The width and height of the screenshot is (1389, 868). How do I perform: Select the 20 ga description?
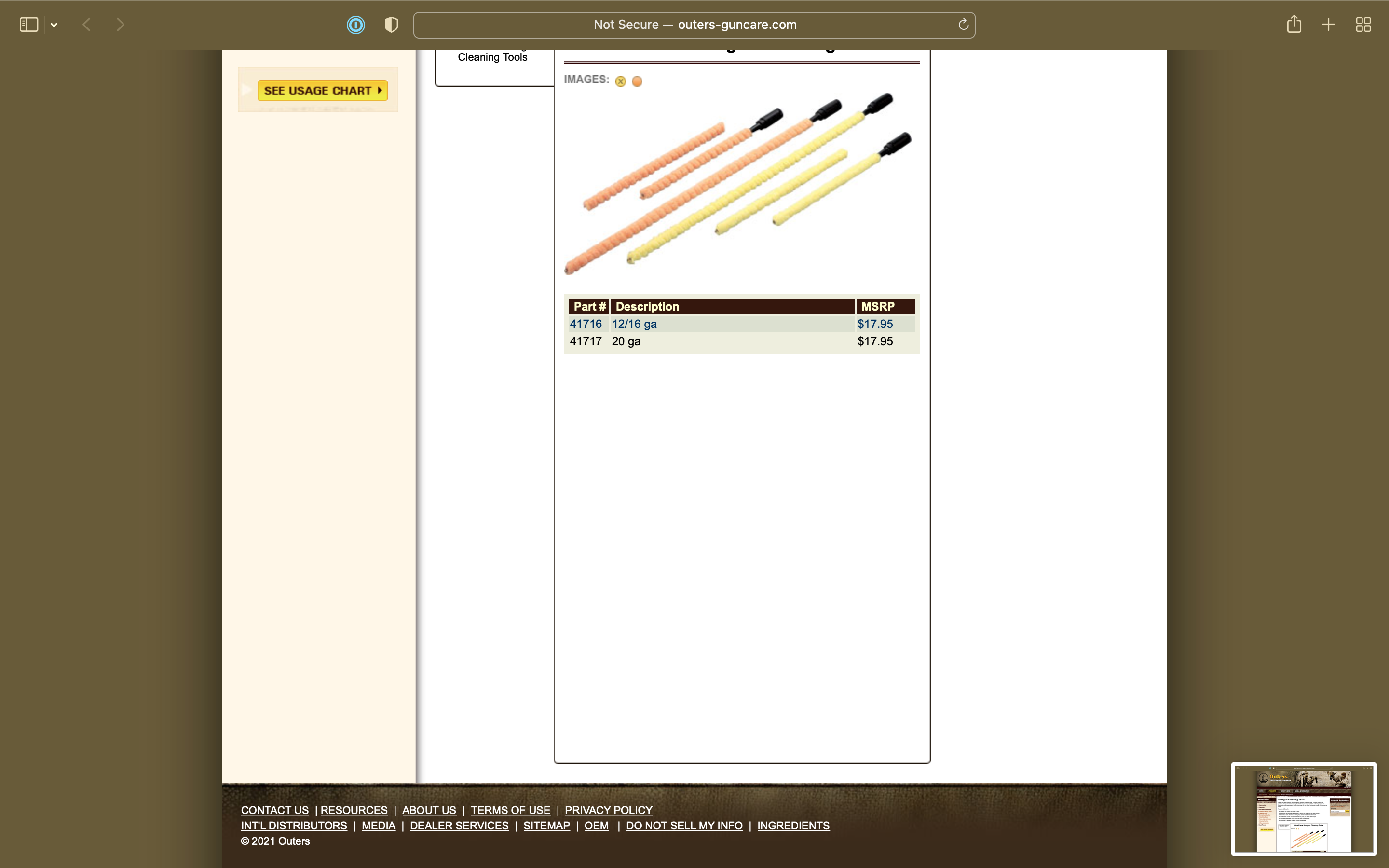(x=626, y=341)
